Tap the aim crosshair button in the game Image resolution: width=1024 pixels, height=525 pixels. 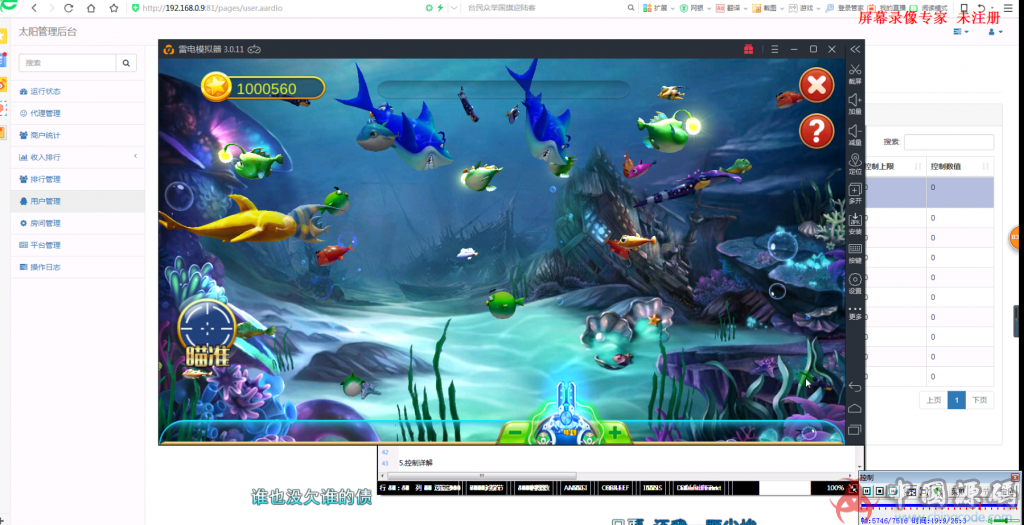[x=206, y=327]
